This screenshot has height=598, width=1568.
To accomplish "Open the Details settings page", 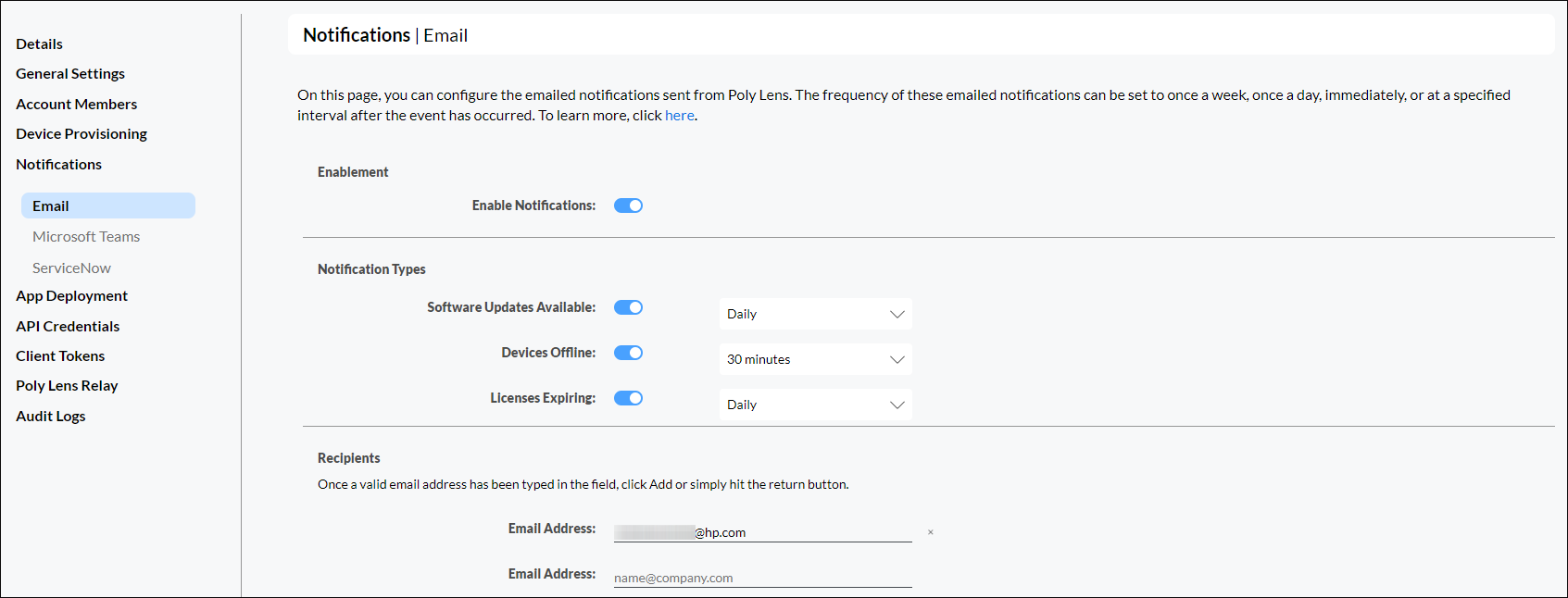I will [39, 44].
